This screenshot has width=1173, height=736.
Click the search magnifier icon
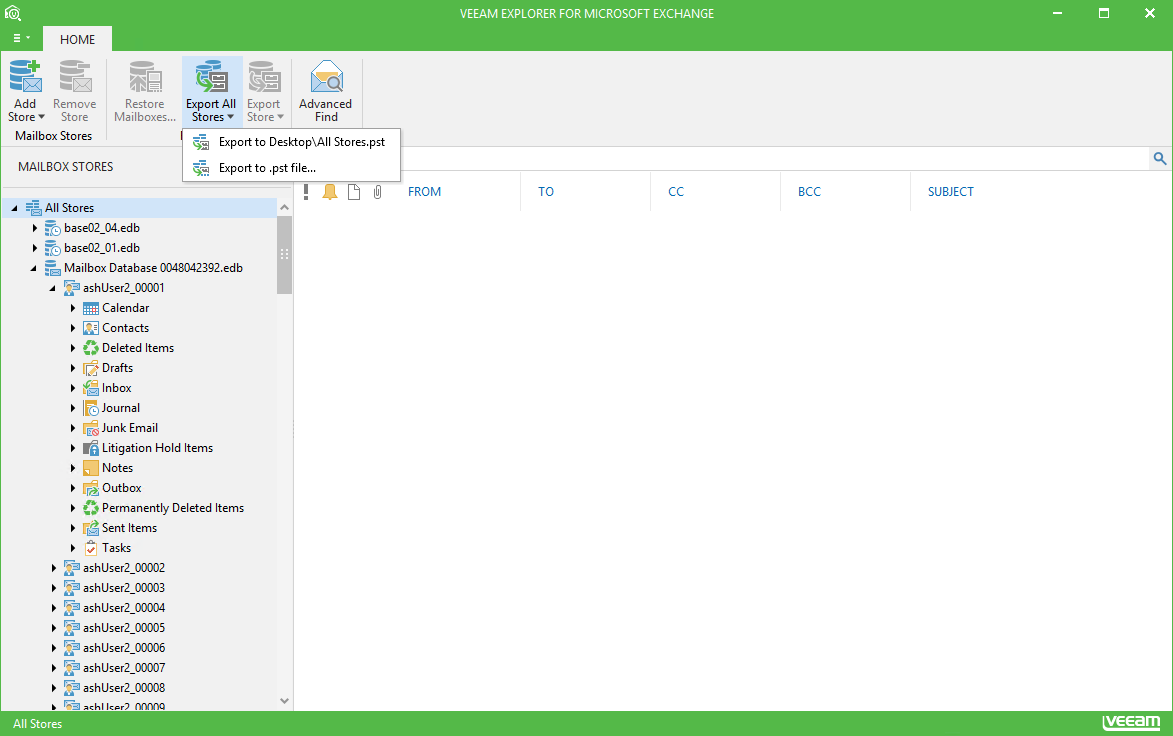(x=1160, y=159)
